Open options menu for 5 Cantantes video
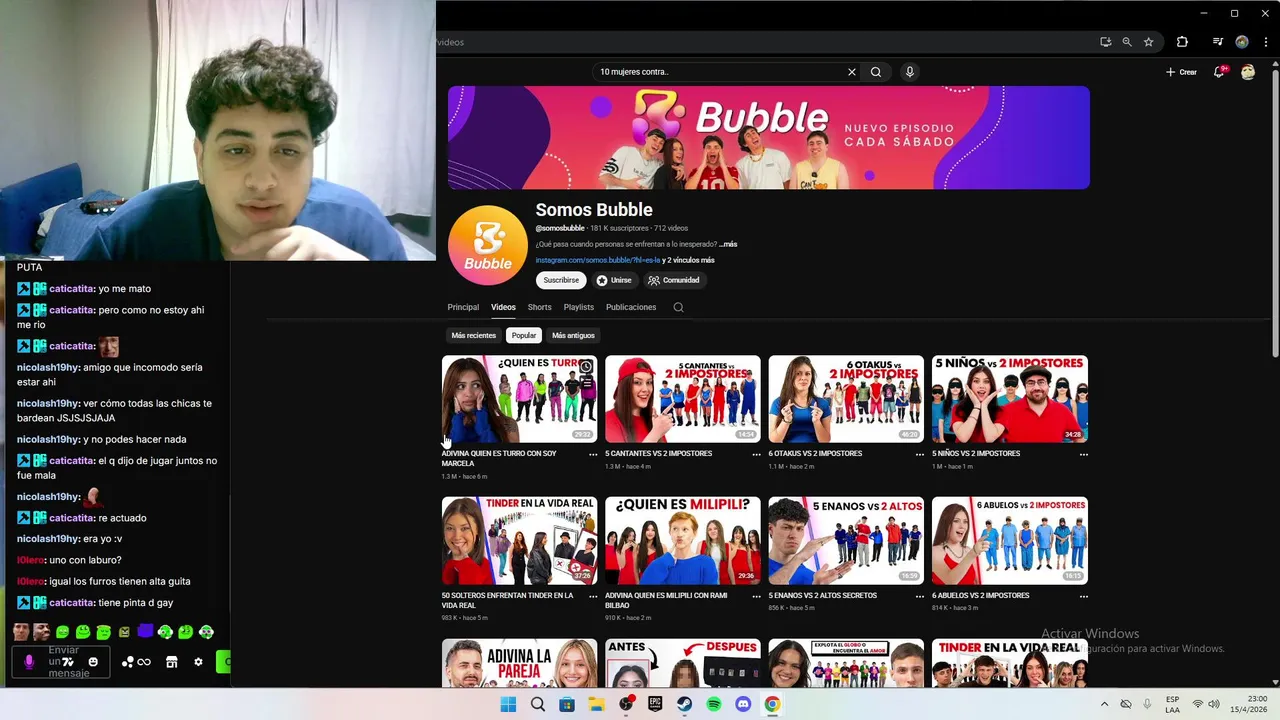 [x=756, y=454]
